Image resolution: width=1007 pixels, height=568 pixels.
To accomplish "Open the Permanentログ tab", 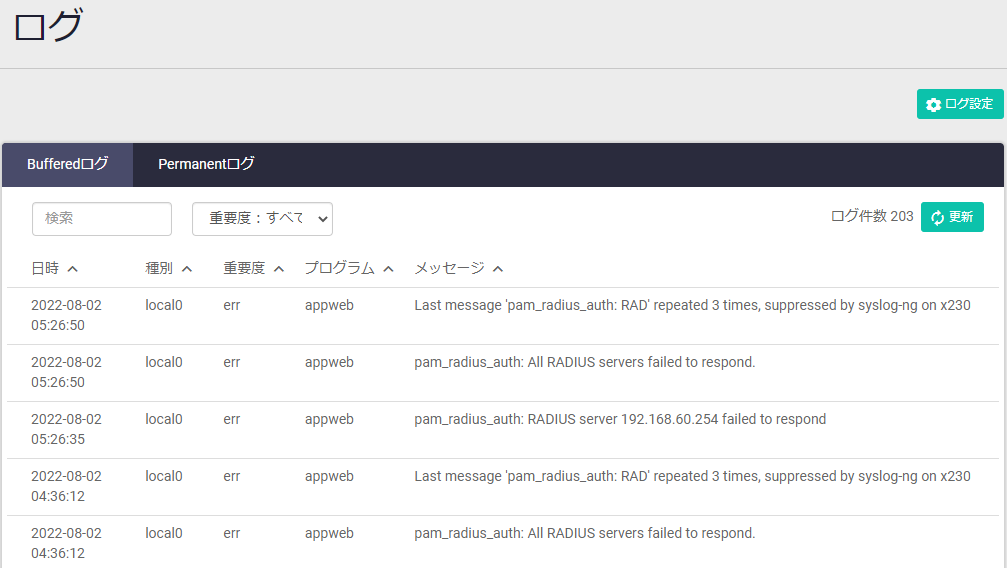I will [x=206, y=164].
